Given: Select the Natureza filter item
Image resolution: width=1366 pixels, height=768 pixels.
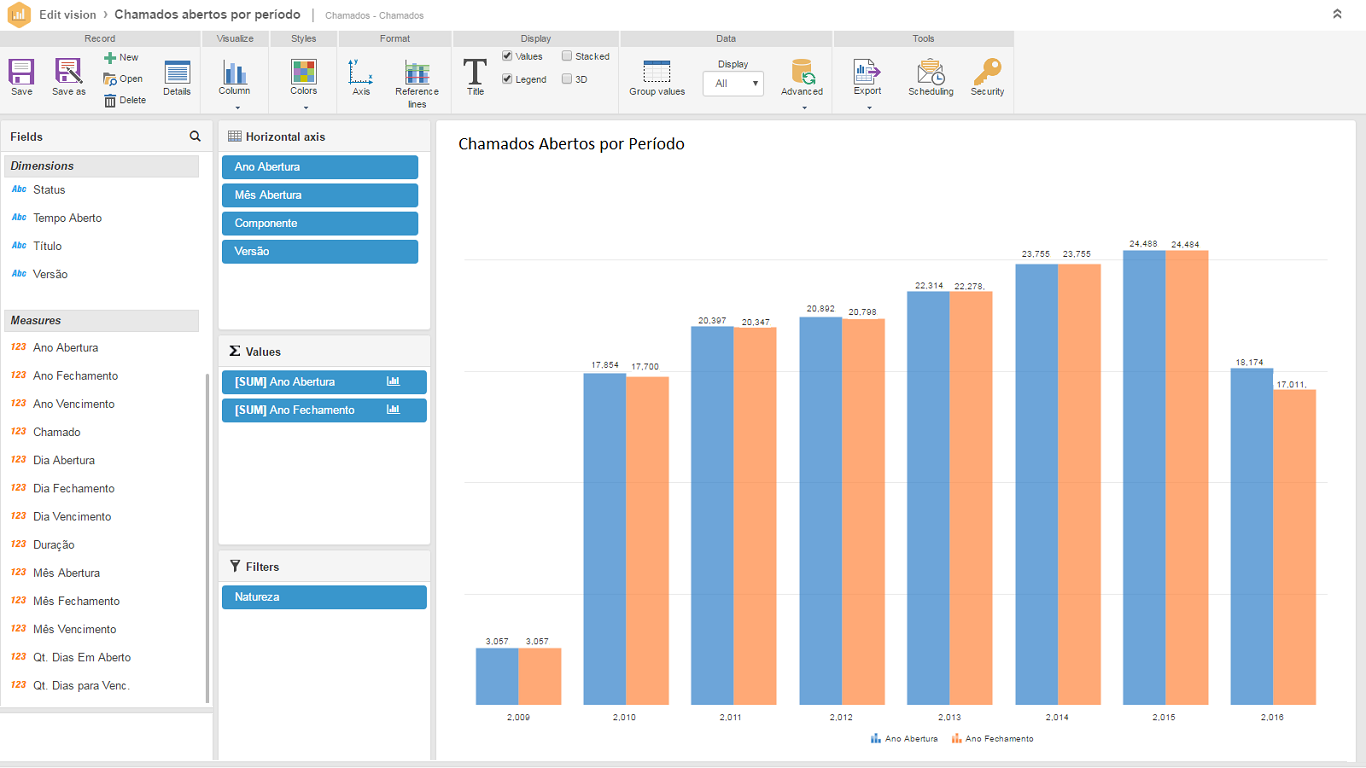Looking at the screenshot, I should point(324,597).
